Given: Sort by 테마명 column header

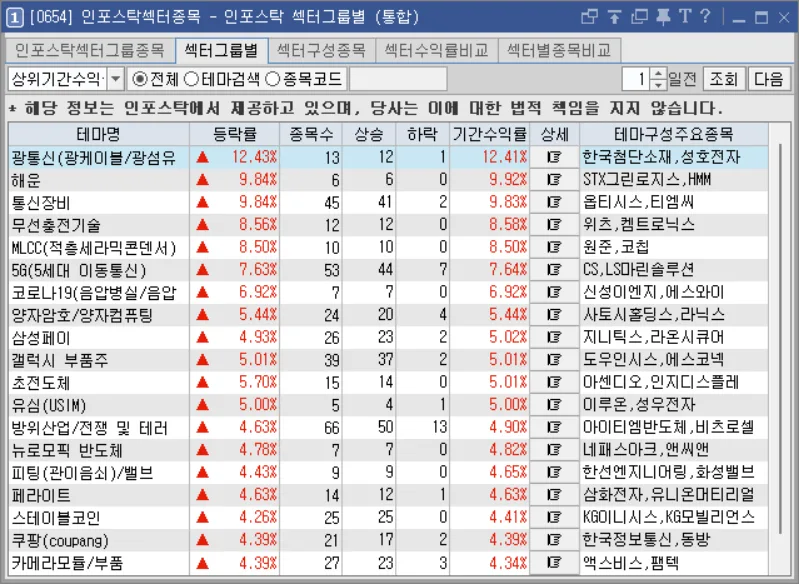Looking at the screenshot, I should [x=99, y=135].
